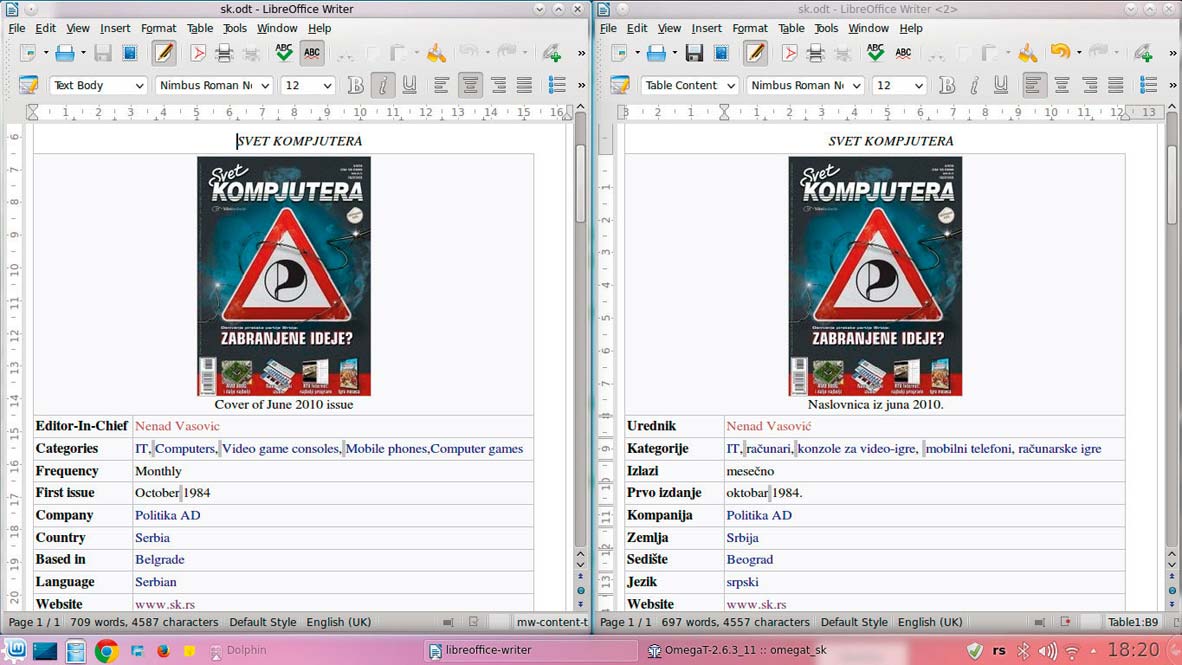
Task: Click magazine cover image in right document
Action: (875, 276)
